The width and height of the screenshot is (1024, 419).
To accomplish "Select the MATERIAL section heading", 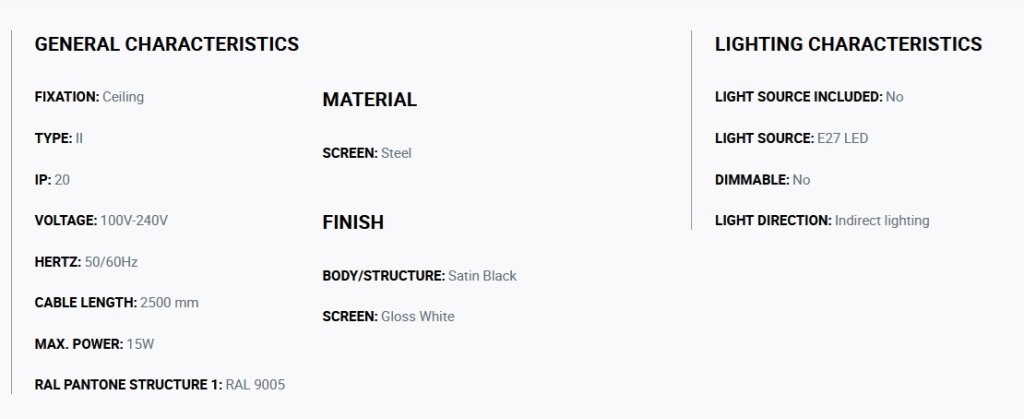I will coord(370,99).
